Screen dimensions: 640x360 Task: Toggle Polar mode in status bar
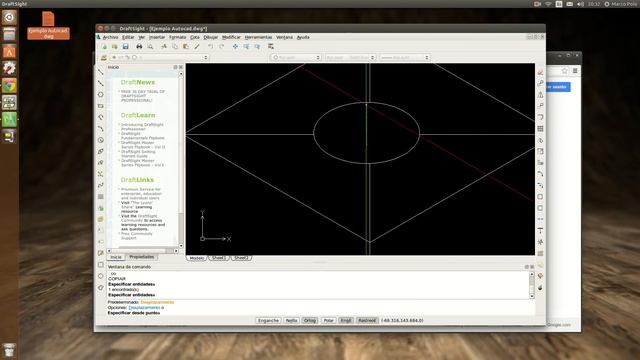click(x=329, y=320)
